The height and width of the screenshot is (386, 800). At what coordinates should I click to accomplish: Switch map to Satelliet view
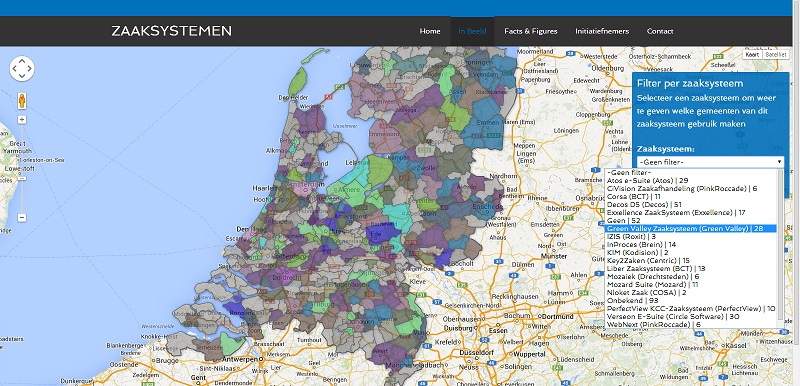click(x=776, y=55)
